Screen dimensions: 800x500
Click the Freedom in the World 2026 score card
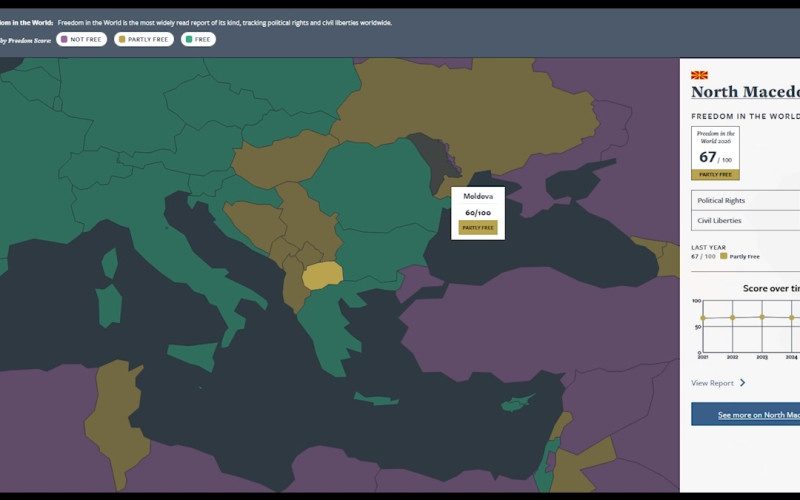[x=715, y=153]
